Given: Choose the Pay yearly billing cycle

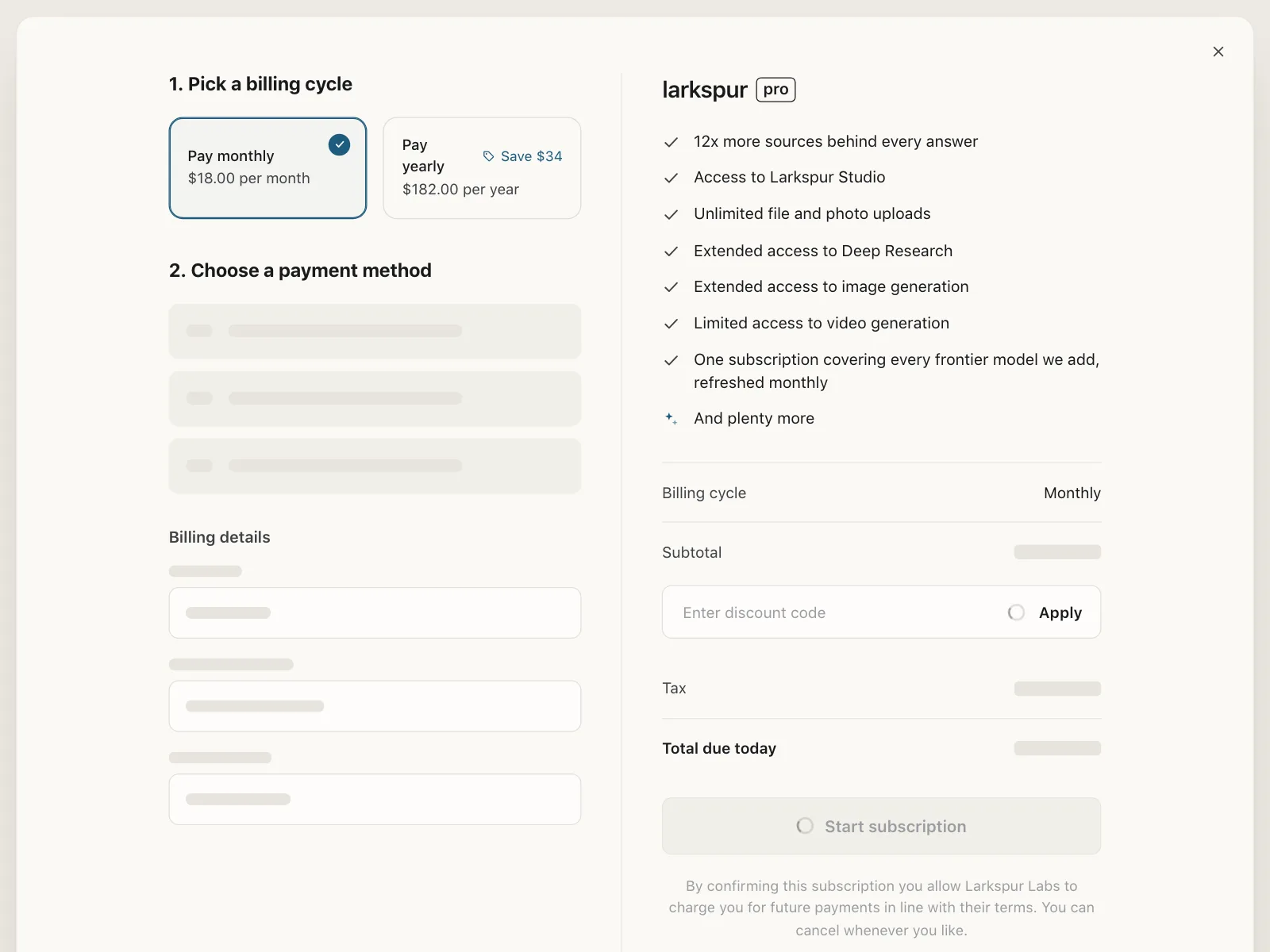Looking at the screenshot, I should click(x=482, y=168).
